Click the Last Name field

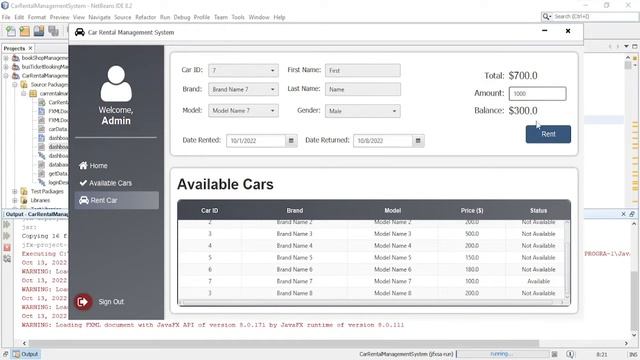coord(362,89)
